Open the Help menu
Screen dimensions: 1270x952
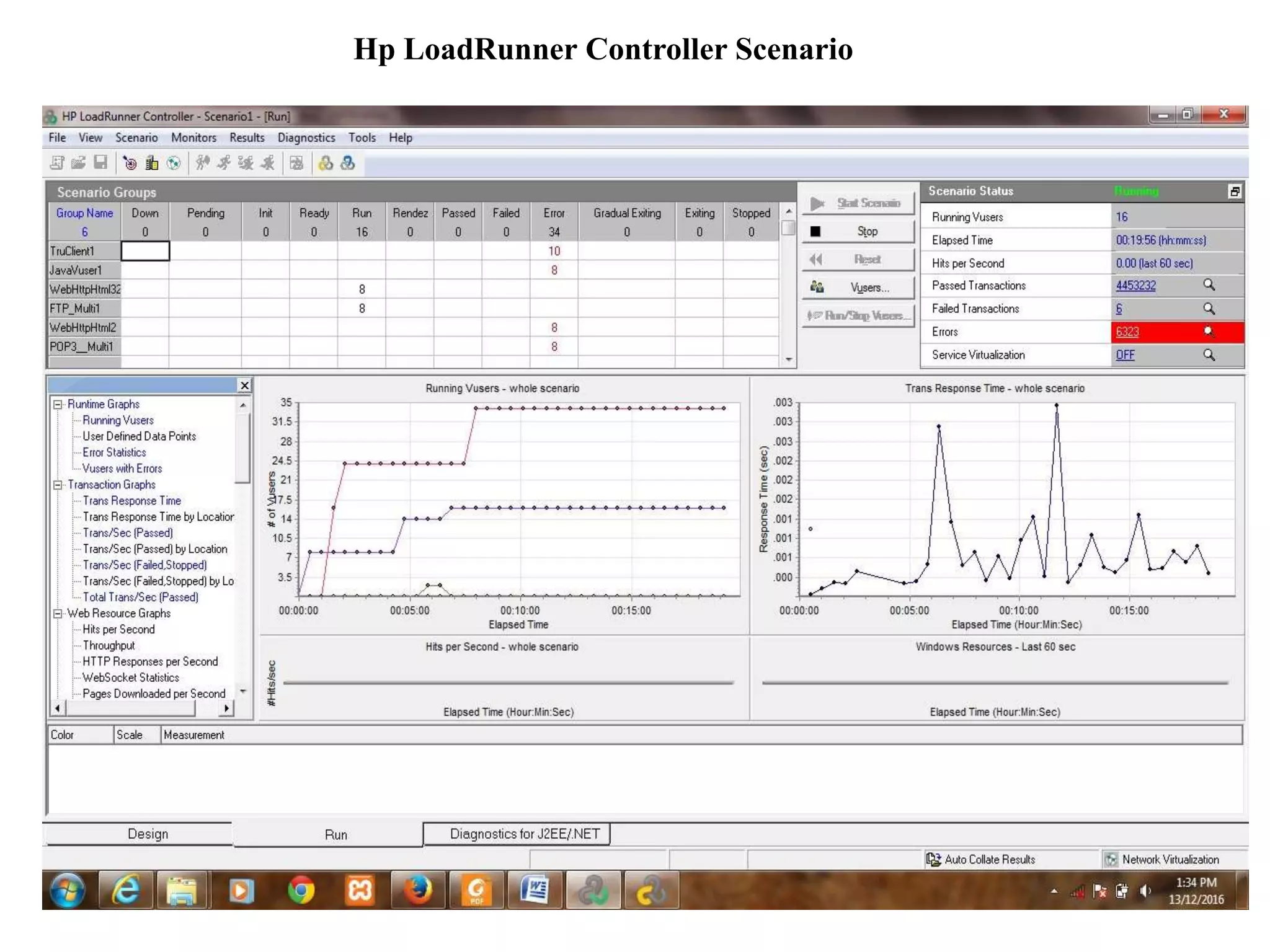click(401, 138)
